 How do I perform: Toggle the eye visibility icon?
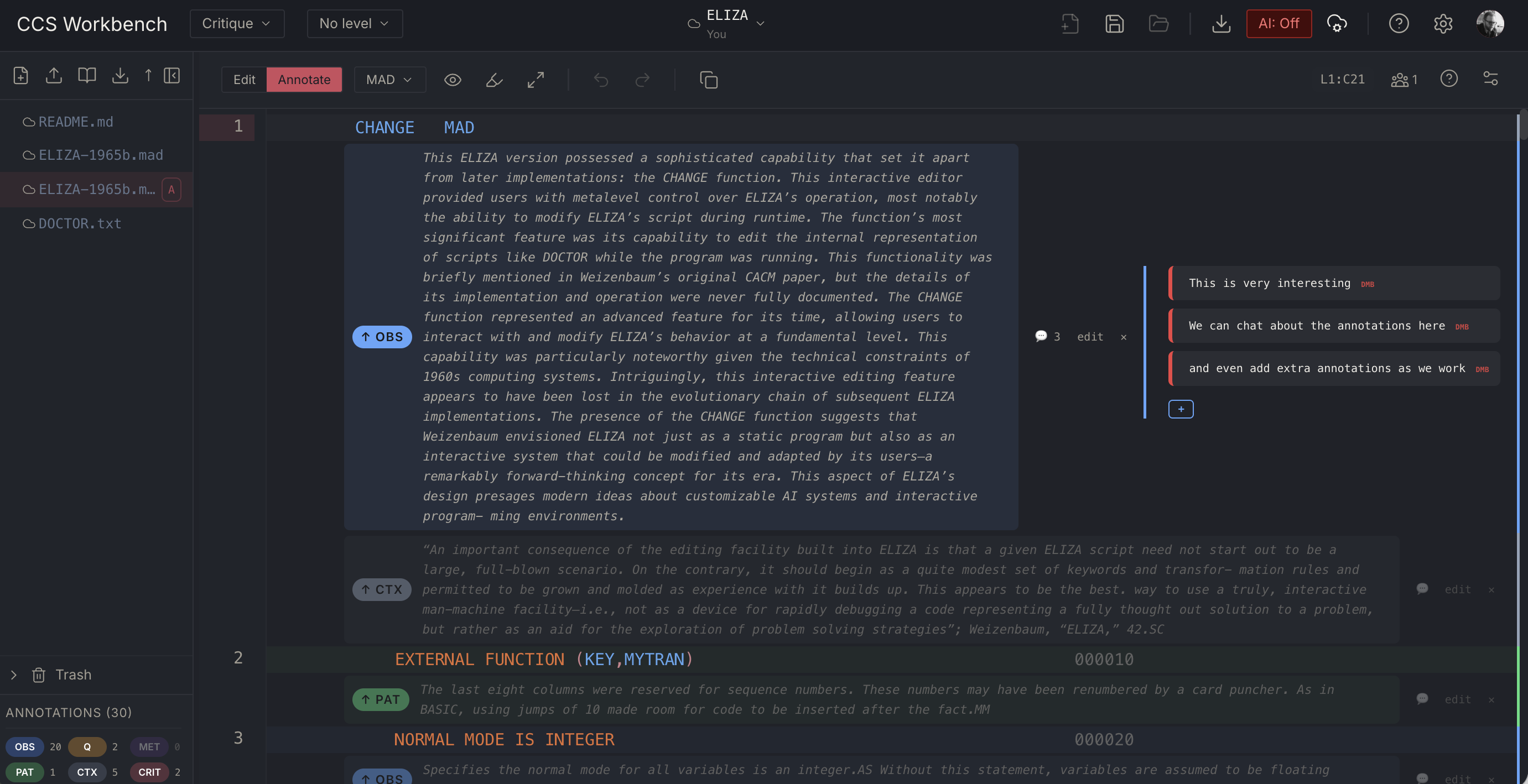click(453, 80)
